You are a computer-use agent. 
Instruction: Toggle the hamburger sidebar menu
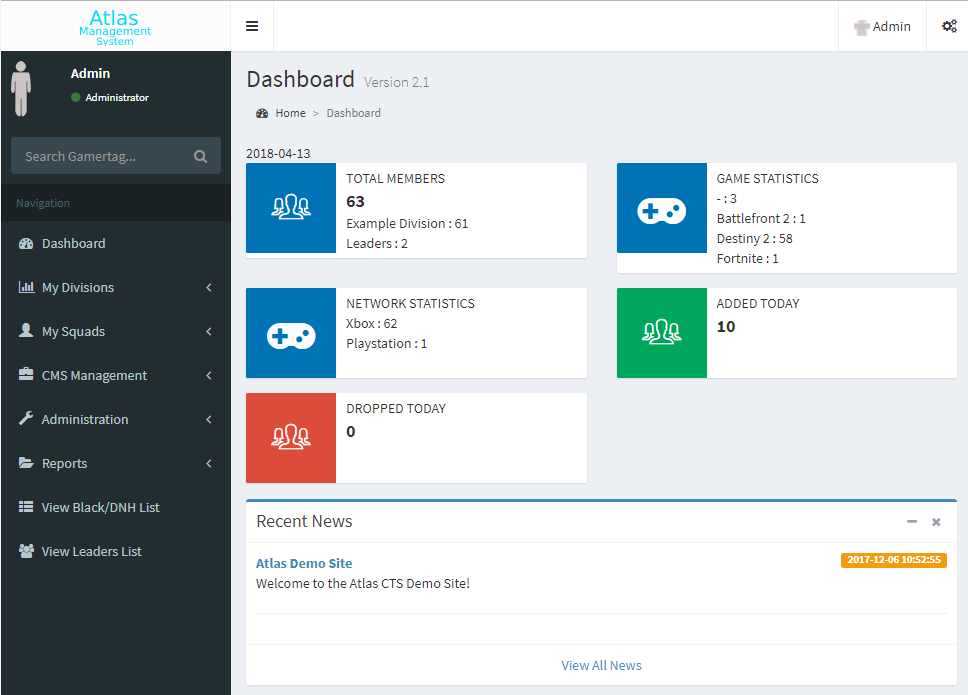coord(252,26)
